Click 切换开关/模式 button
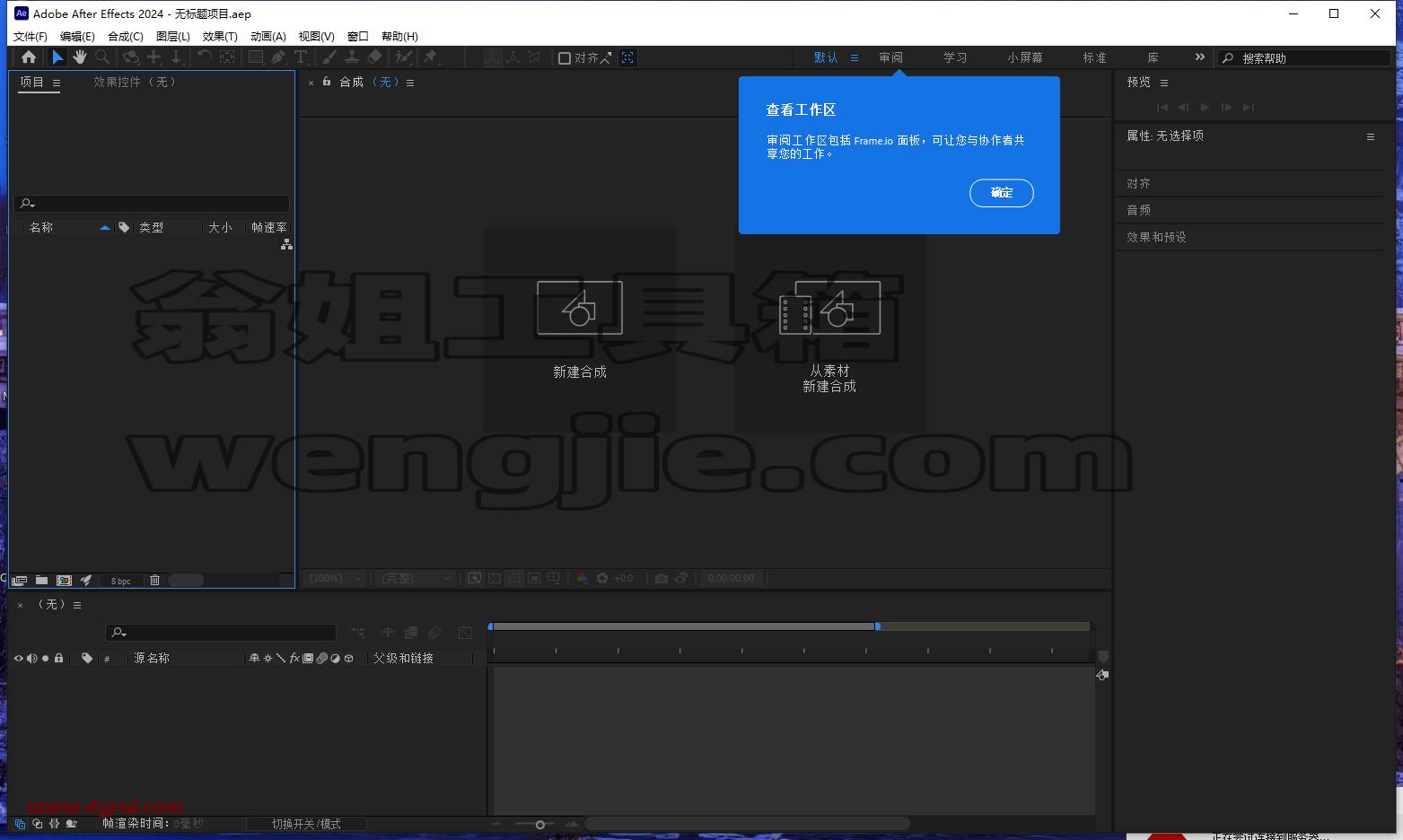The image size is (1403, 840). 306,824
